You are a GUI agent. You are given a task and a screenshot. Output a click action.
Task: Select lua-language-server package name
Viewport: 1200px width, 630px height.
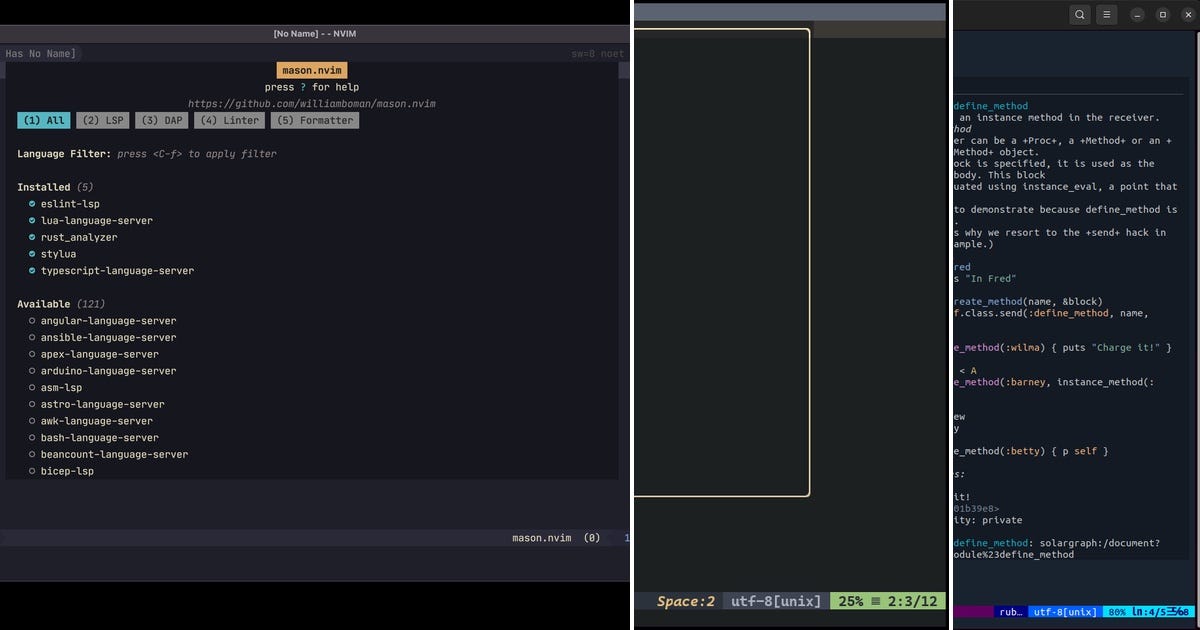pyautogui.click(x=97, y=220)
